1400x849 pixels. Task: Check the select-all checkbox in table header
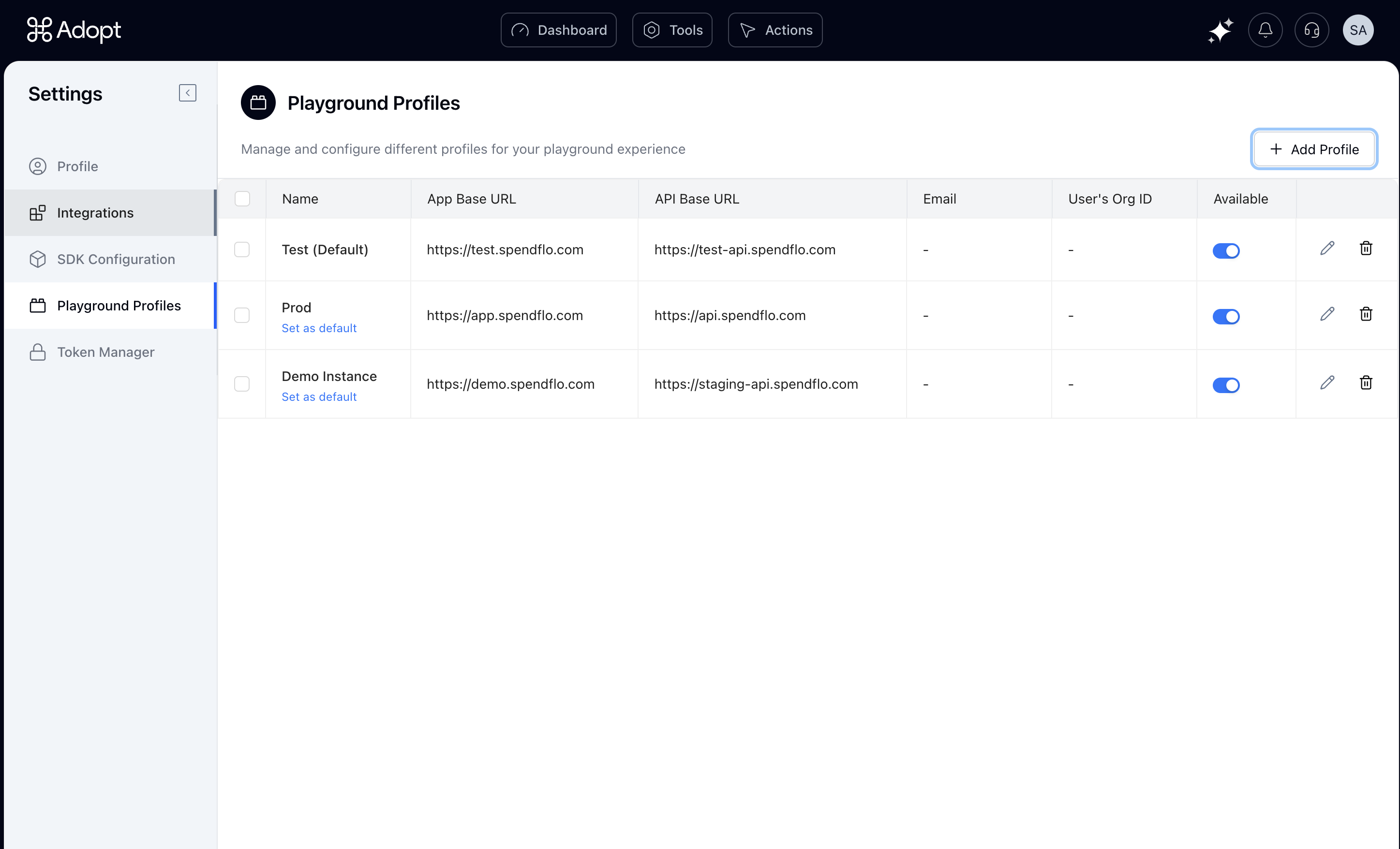(242, 199)
